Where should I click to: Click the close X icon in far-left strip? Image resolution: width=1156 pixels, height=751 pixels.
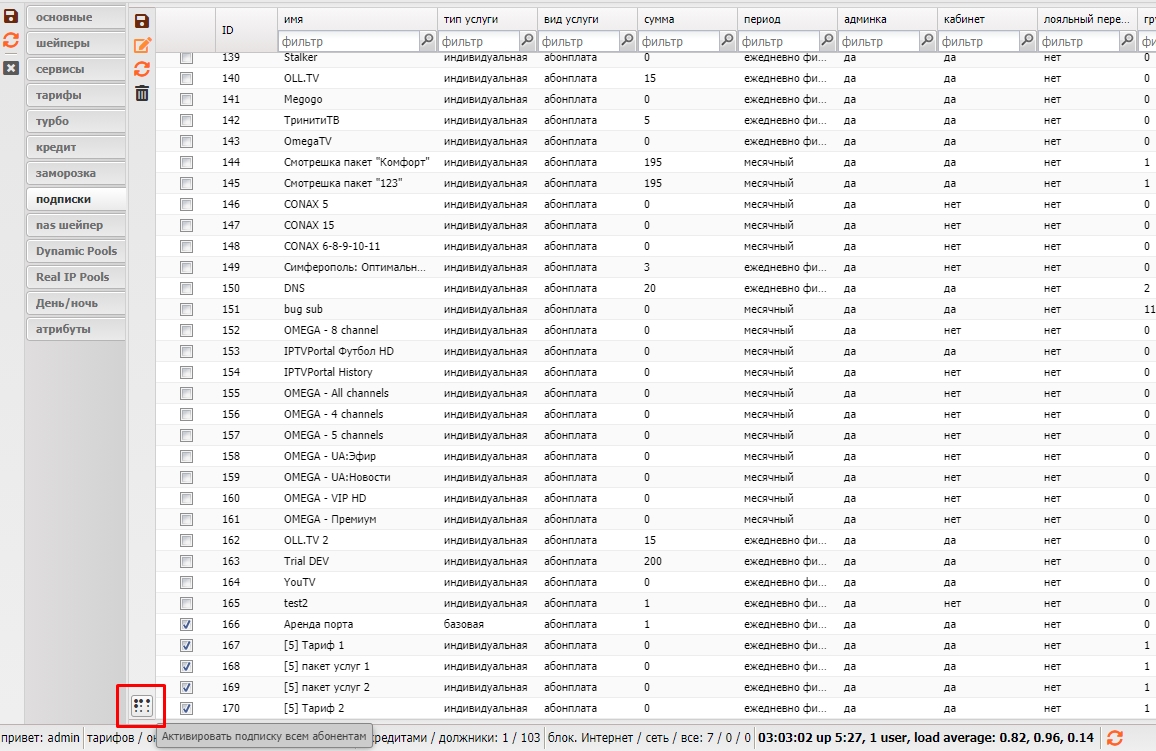(x=11, y=68)
